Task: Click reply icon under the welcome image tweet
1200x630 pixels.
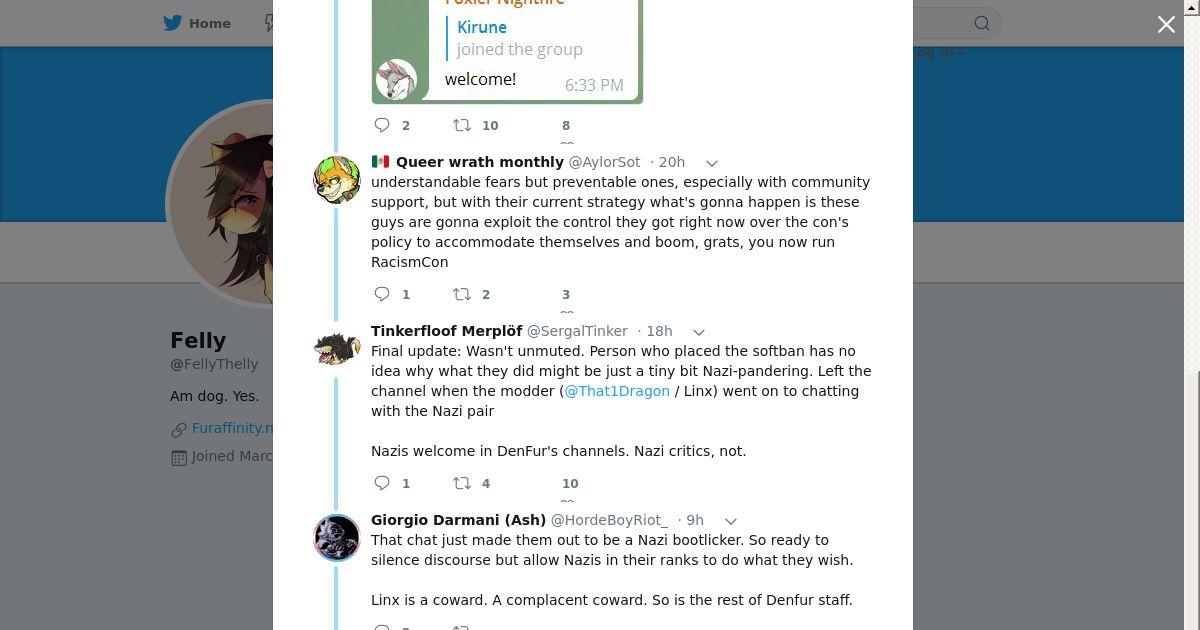Action: (382, 125)
